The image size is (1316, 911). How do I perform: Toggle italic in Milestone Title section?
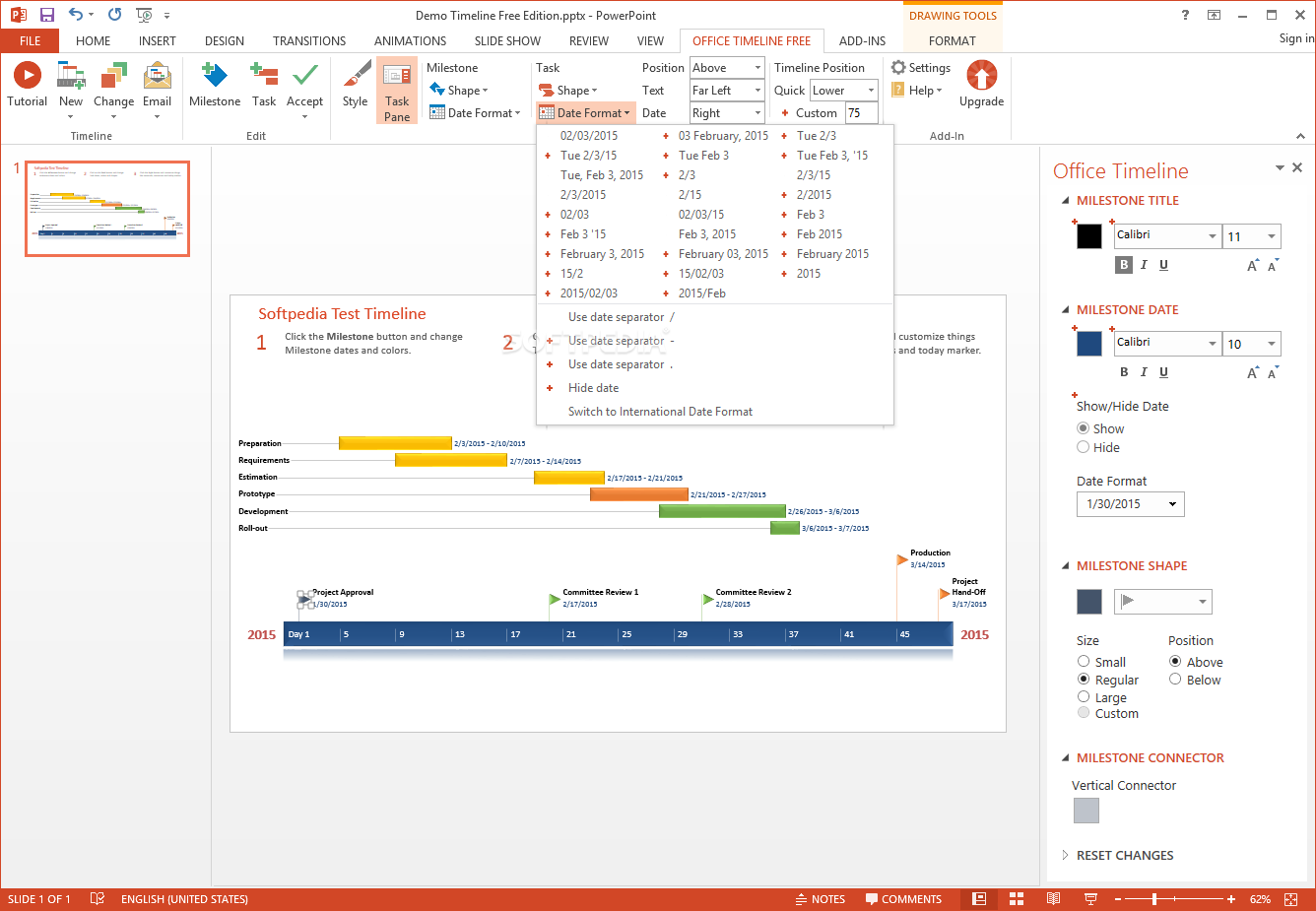pos(1144,265)
